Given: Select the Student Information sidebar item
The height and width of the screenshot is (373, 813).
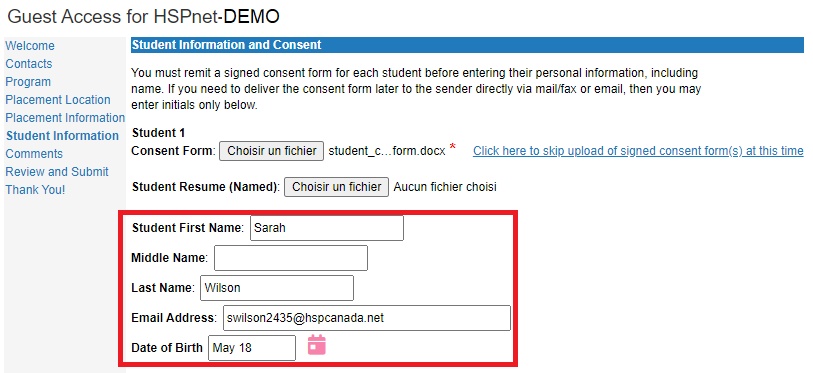Looking at the screenshot, I should (62, 136).
